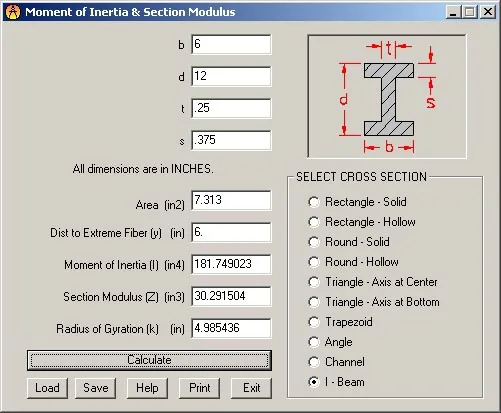Click the Print button

[x=199, y=388]
